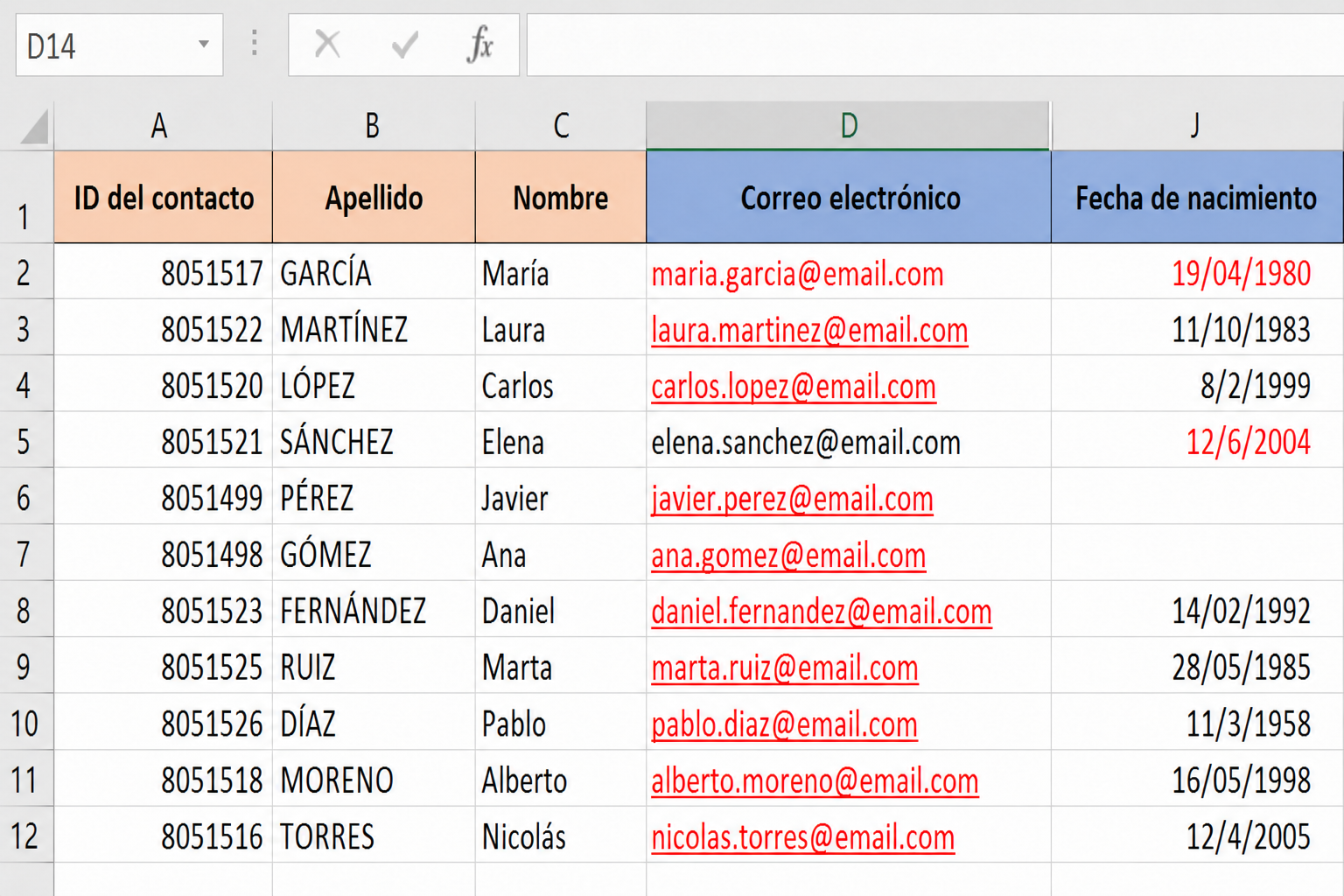This screenshot has height=896, width=1344.
Task: Select name cell 'Daniel'
Action: point(561,611)
